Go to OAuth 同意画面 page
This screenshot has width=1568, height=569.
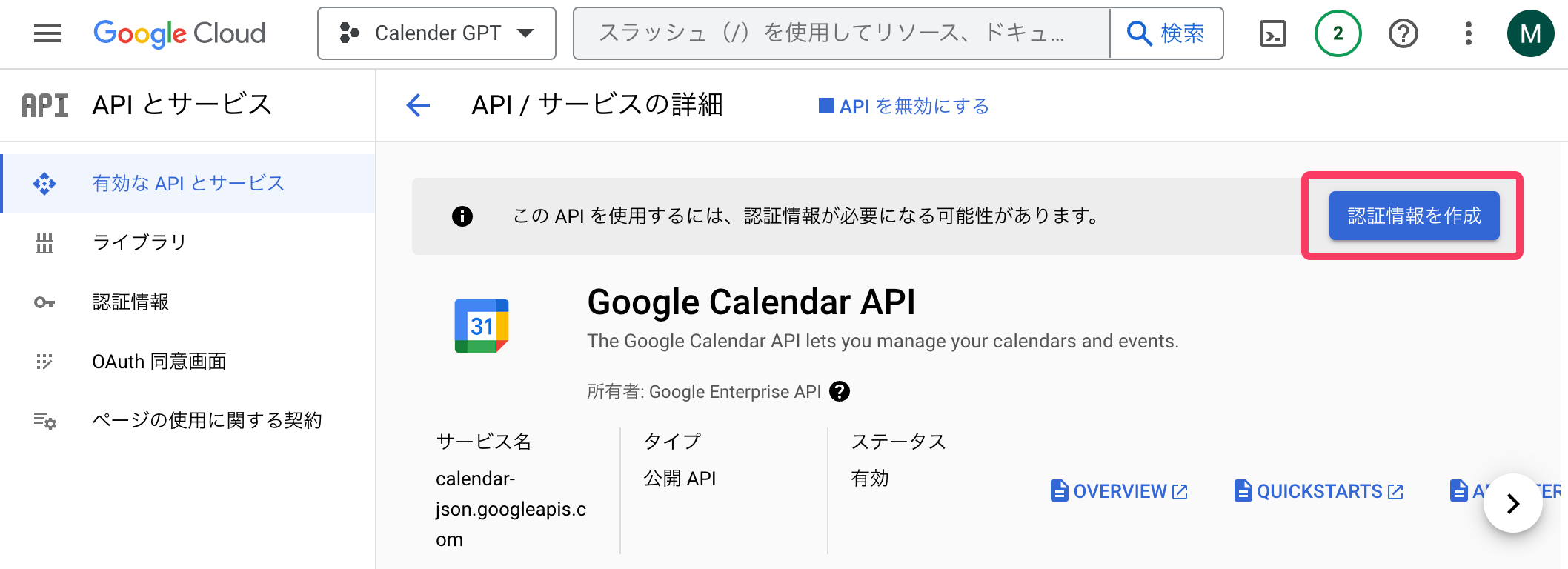point(159,361)
